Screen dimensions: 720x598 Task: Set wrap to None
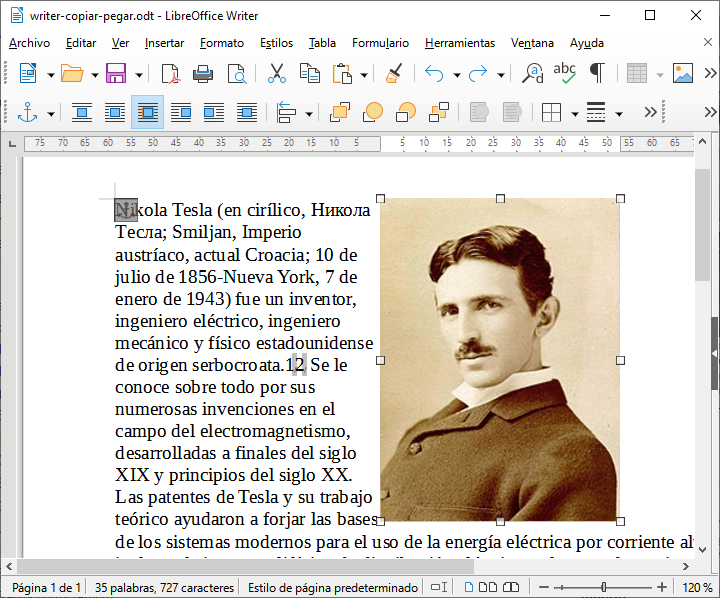tap(82, 113)
